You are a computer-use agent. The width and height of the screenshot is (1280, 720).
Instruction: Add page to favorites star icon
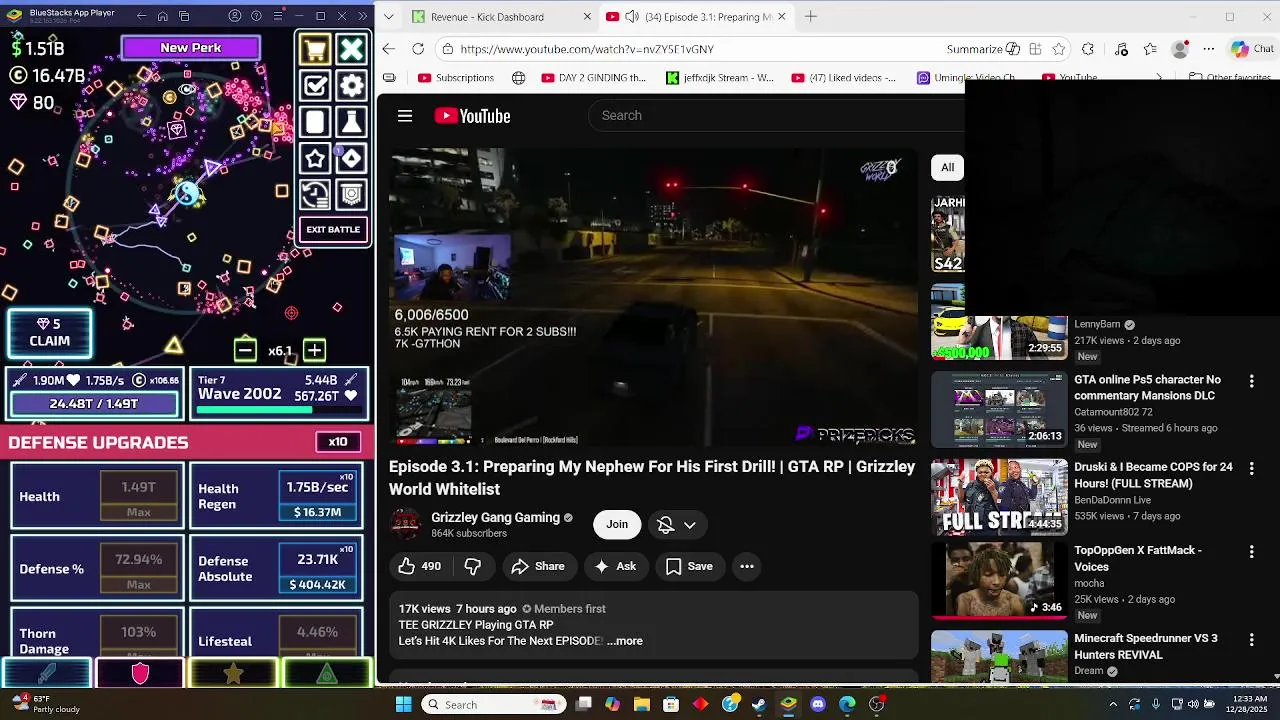click(x=1059, y=49)
